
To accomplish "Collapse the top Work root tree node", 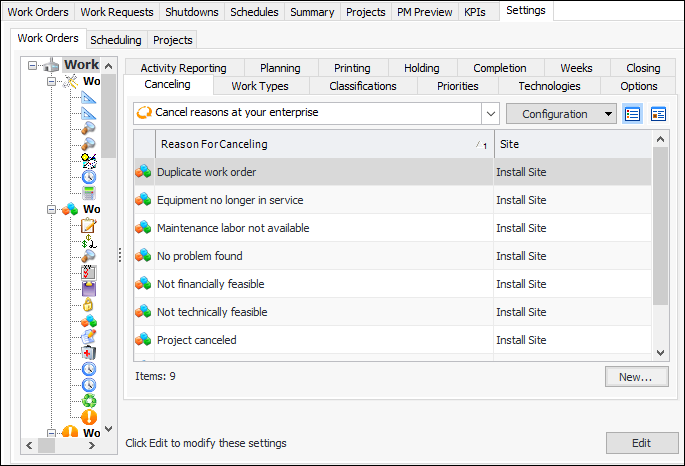I will coord(33,65).
